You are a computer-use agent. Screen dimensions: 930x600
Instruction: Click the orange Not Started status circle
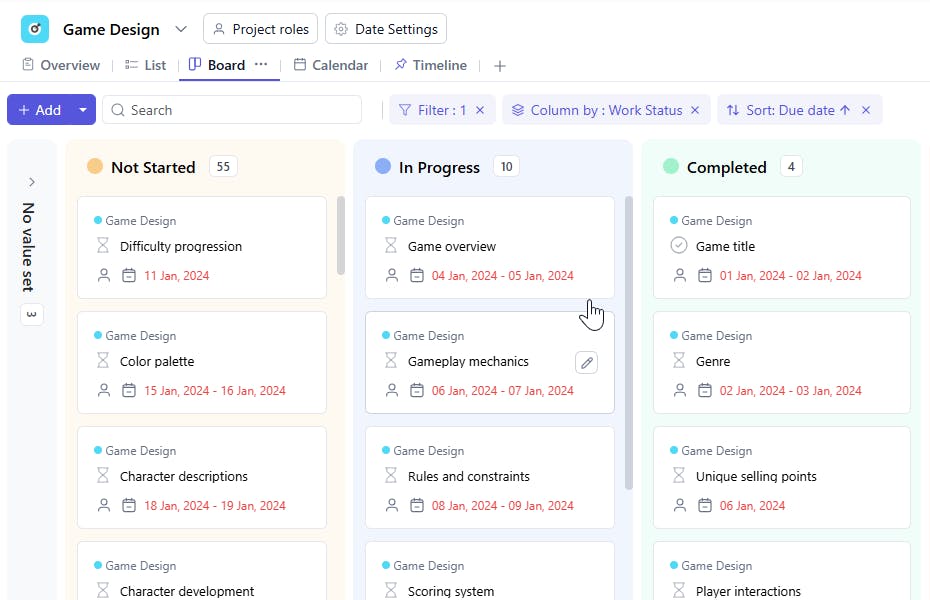point(95,167)
